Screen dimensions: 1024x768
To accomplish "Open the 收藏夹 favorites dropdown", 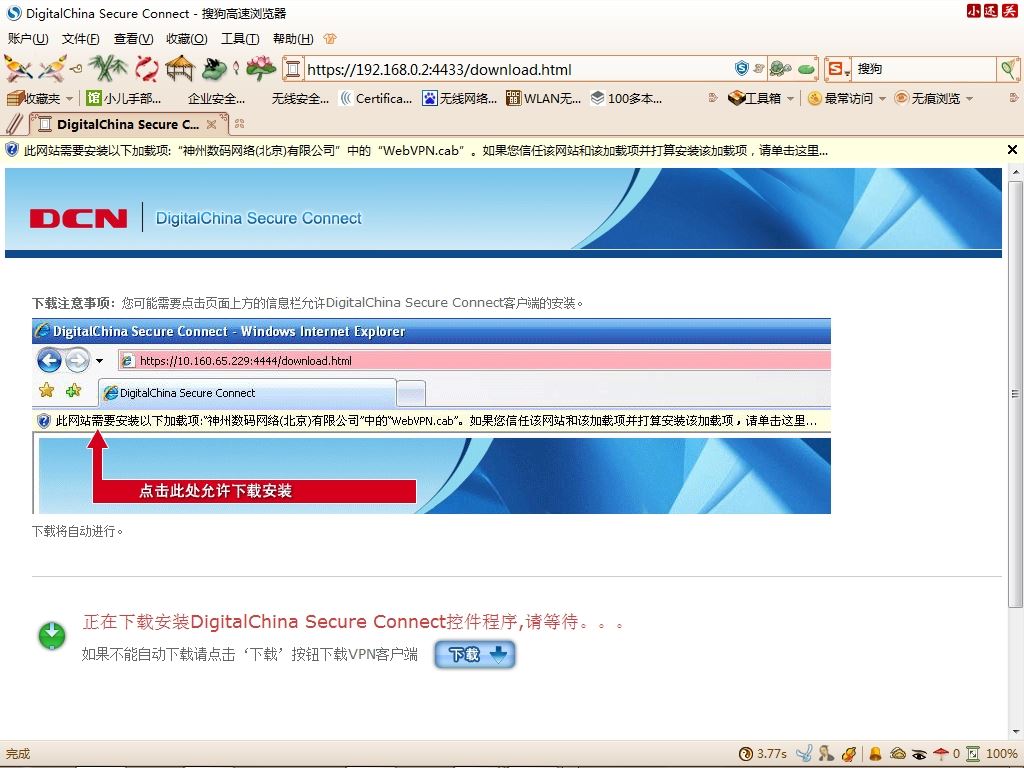I will click(x=39, y=98).
